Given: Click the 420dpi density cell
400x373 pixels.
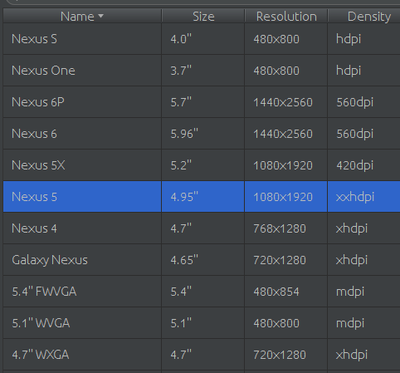Looking at the screenshot, I should [x=364, y=165].
